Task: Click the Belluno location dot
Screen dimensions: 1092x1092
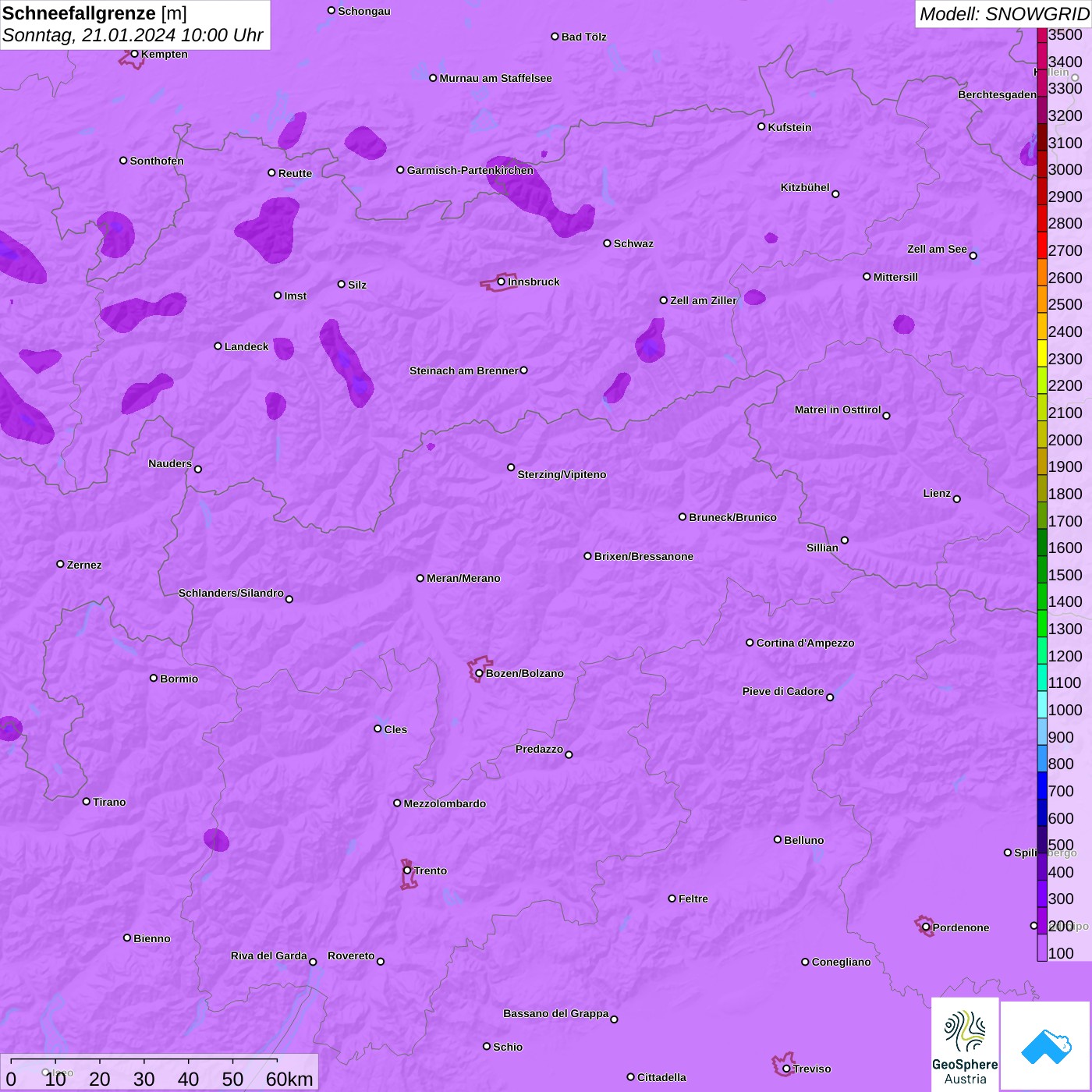Action: pos(777,840)
